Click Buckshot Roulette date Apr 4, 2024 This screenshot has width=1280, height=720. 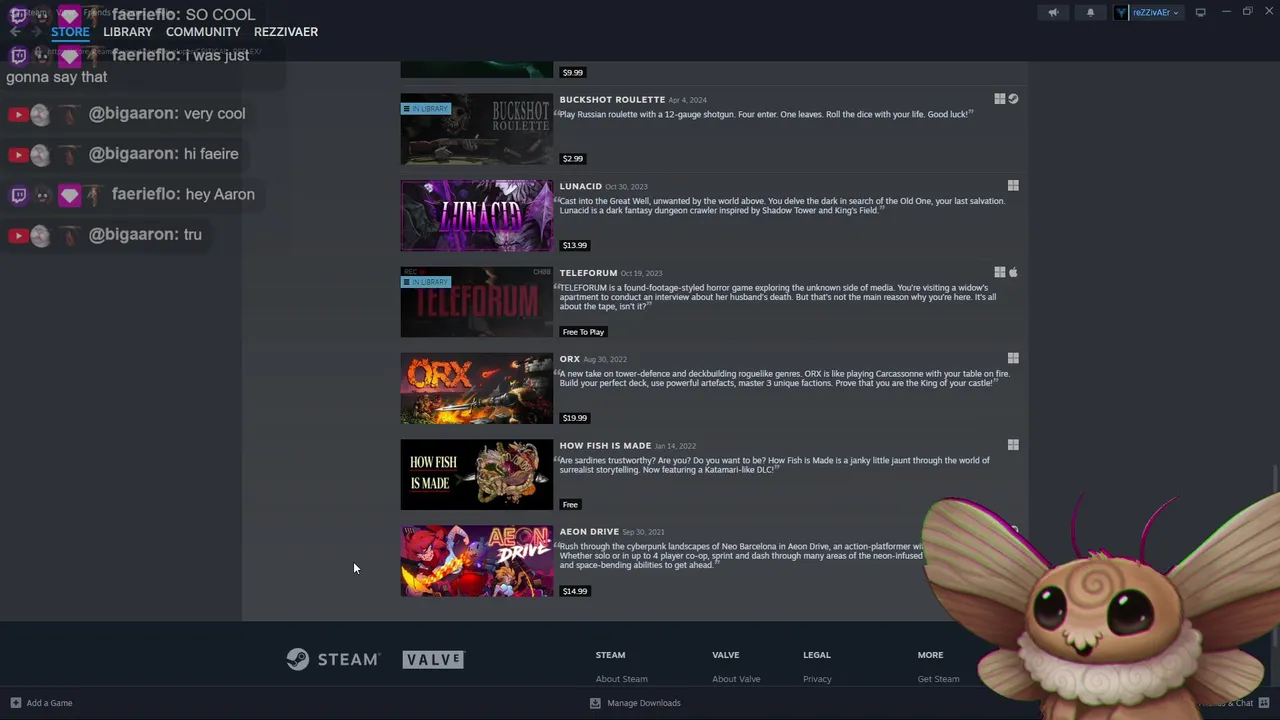tap(687, 100)
